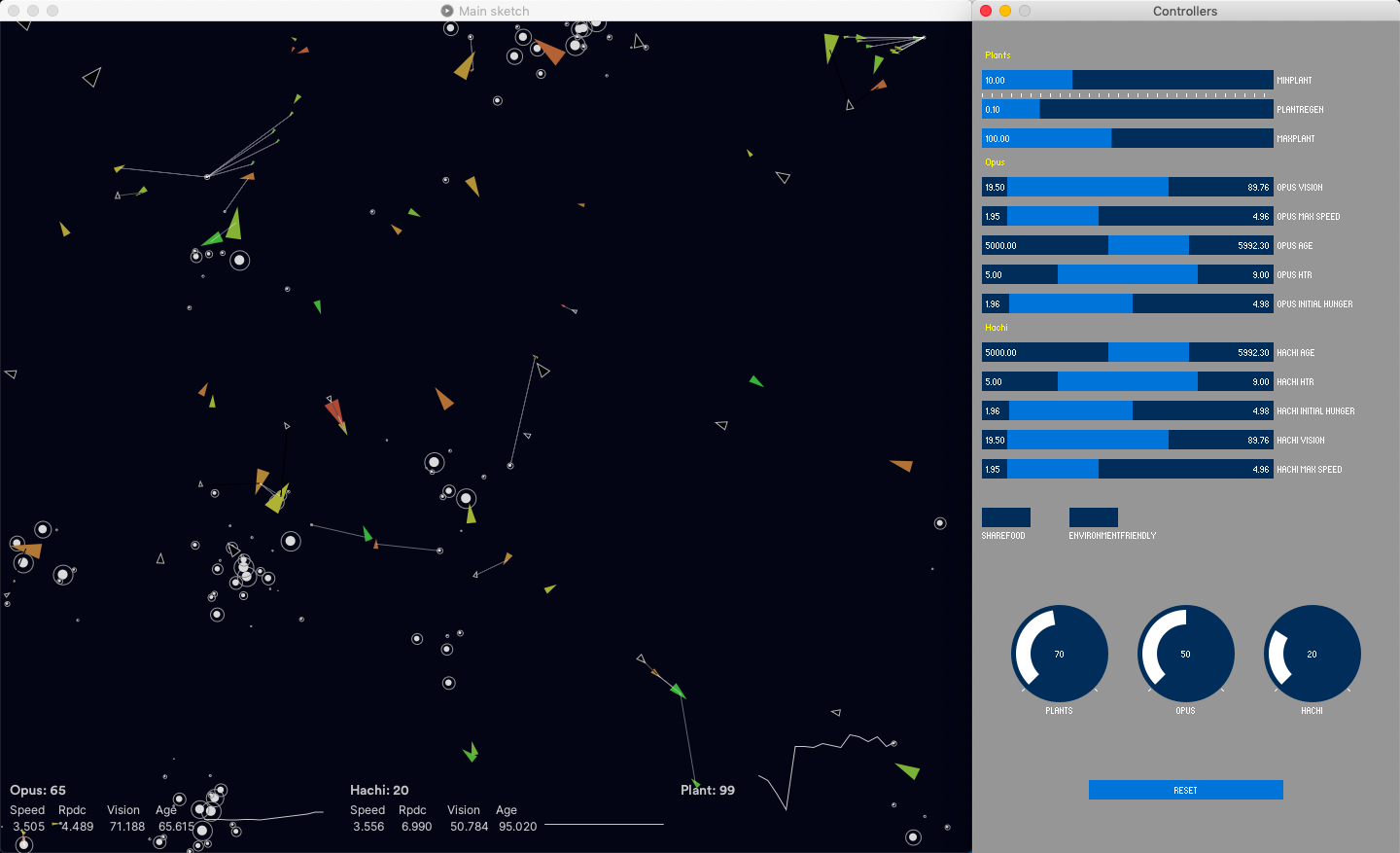Click the HACHI knob dial

point(1312,654)
